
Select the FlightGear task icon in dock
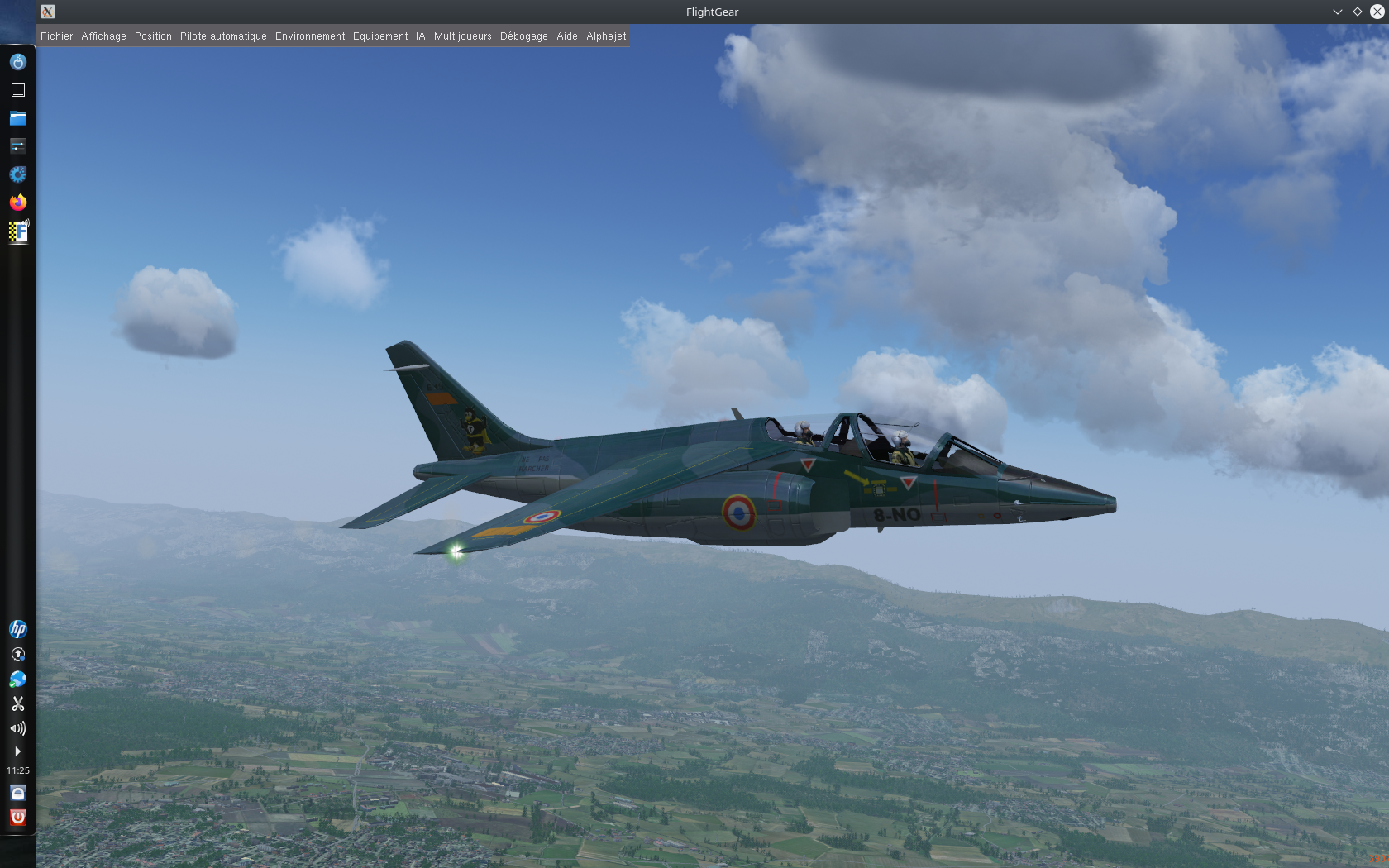point(18,231)
